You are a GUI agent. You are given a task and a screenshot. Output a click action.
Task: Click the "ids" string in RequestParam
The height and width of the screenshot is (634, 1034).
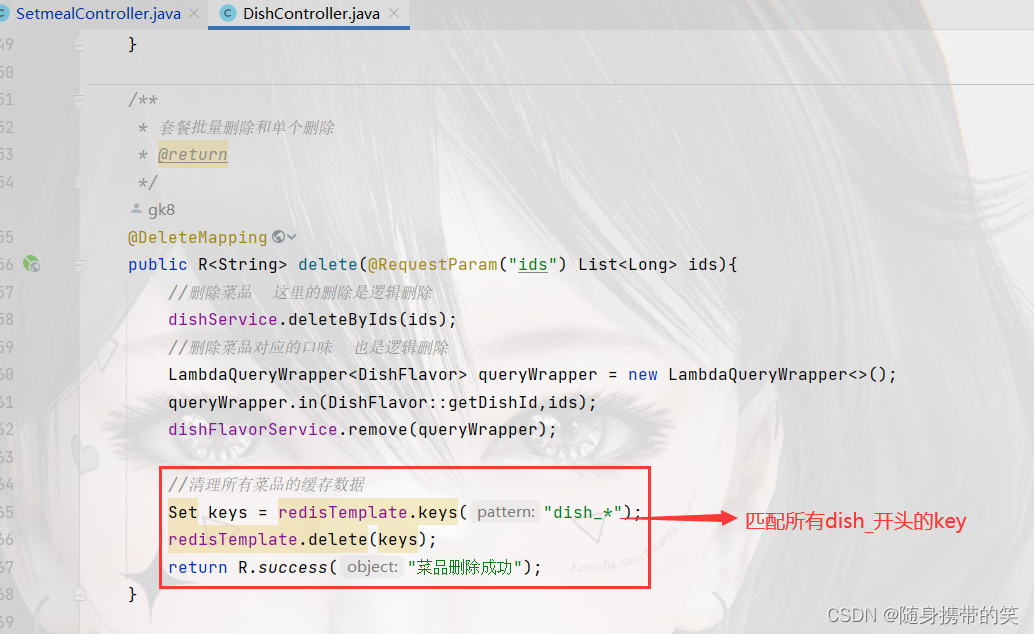[x=533, y=265]
